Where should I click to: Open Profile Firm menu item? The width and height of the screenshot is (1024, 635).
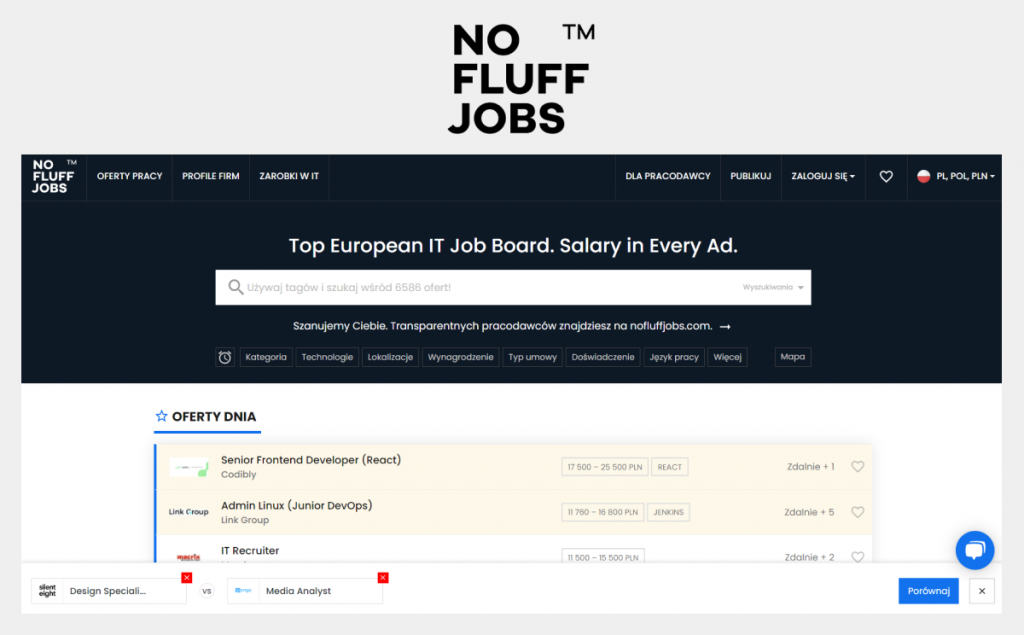pos(210,176)
